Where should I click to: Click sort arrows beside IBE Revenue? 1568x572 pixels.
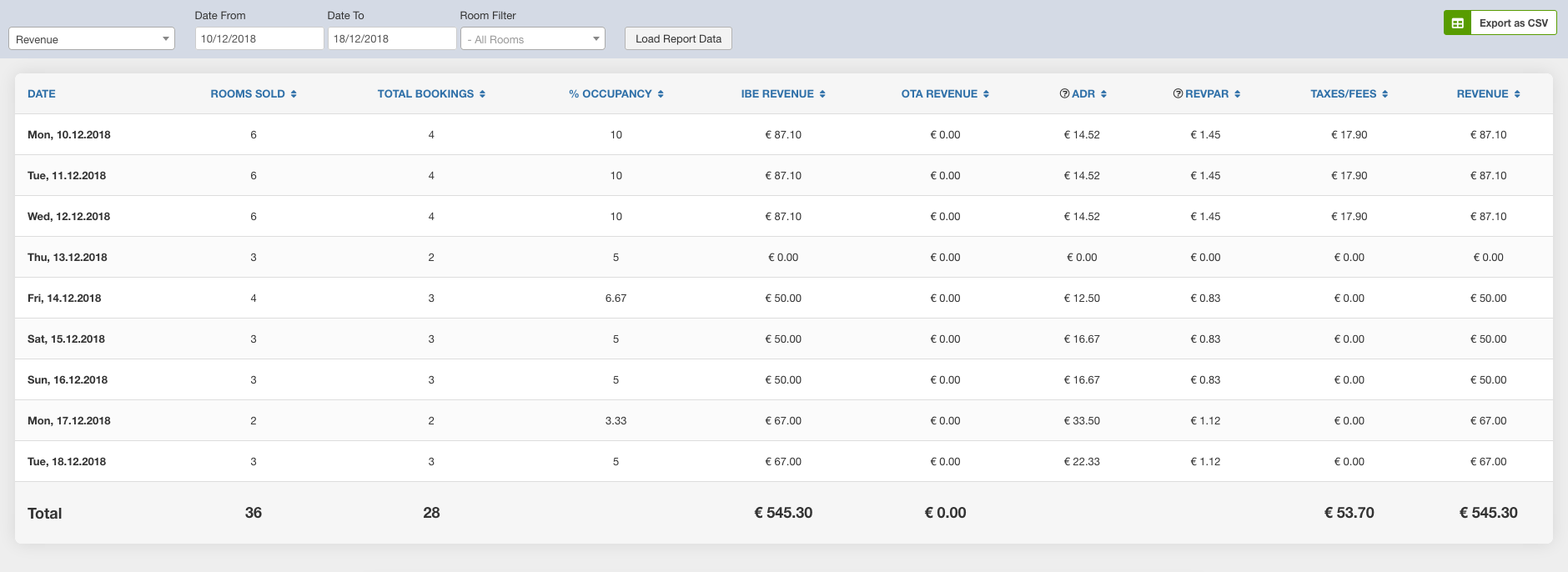point(822,94)
